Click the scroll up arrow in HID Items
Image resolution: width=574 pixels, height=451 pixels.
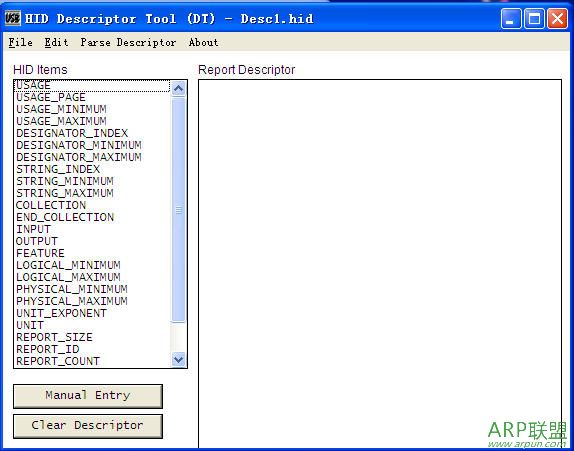179,89
